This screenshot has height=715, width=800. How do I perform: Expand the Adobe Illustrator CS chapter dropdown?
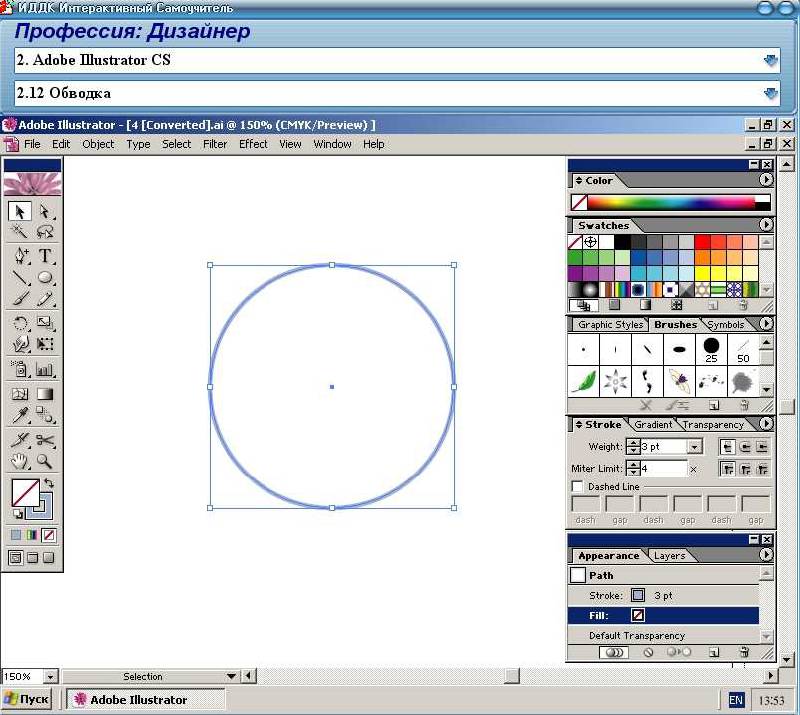pyautogui.click(x=770, y=60)
